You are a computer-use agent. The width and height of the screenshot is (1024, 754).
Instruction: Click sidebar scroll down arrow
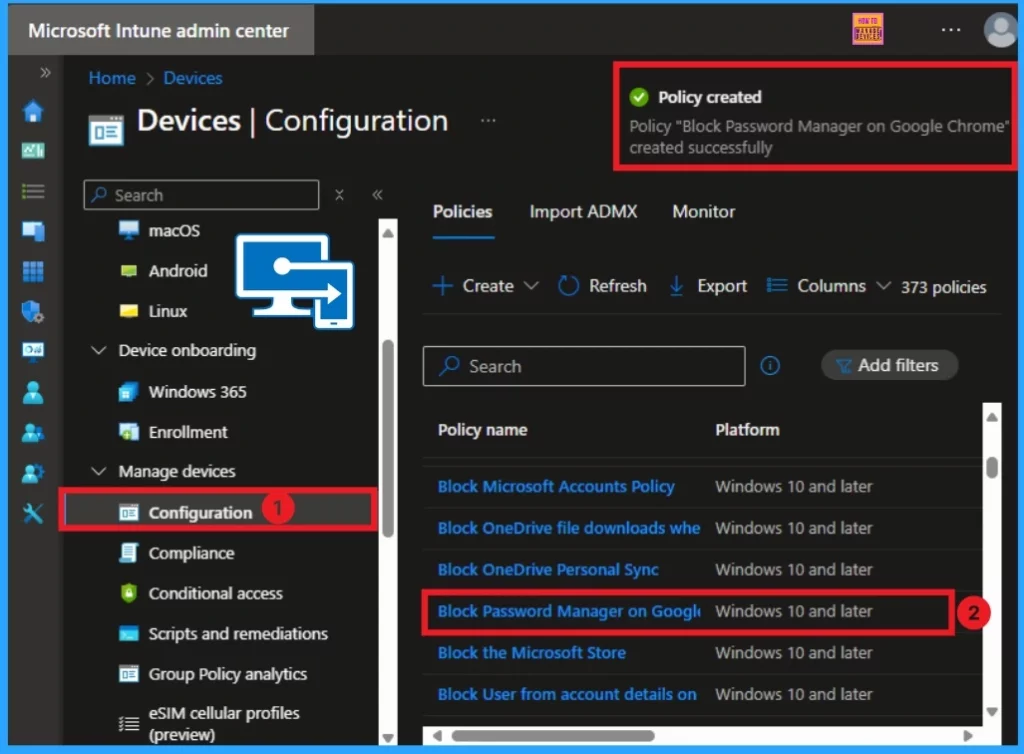pos(388,738)
